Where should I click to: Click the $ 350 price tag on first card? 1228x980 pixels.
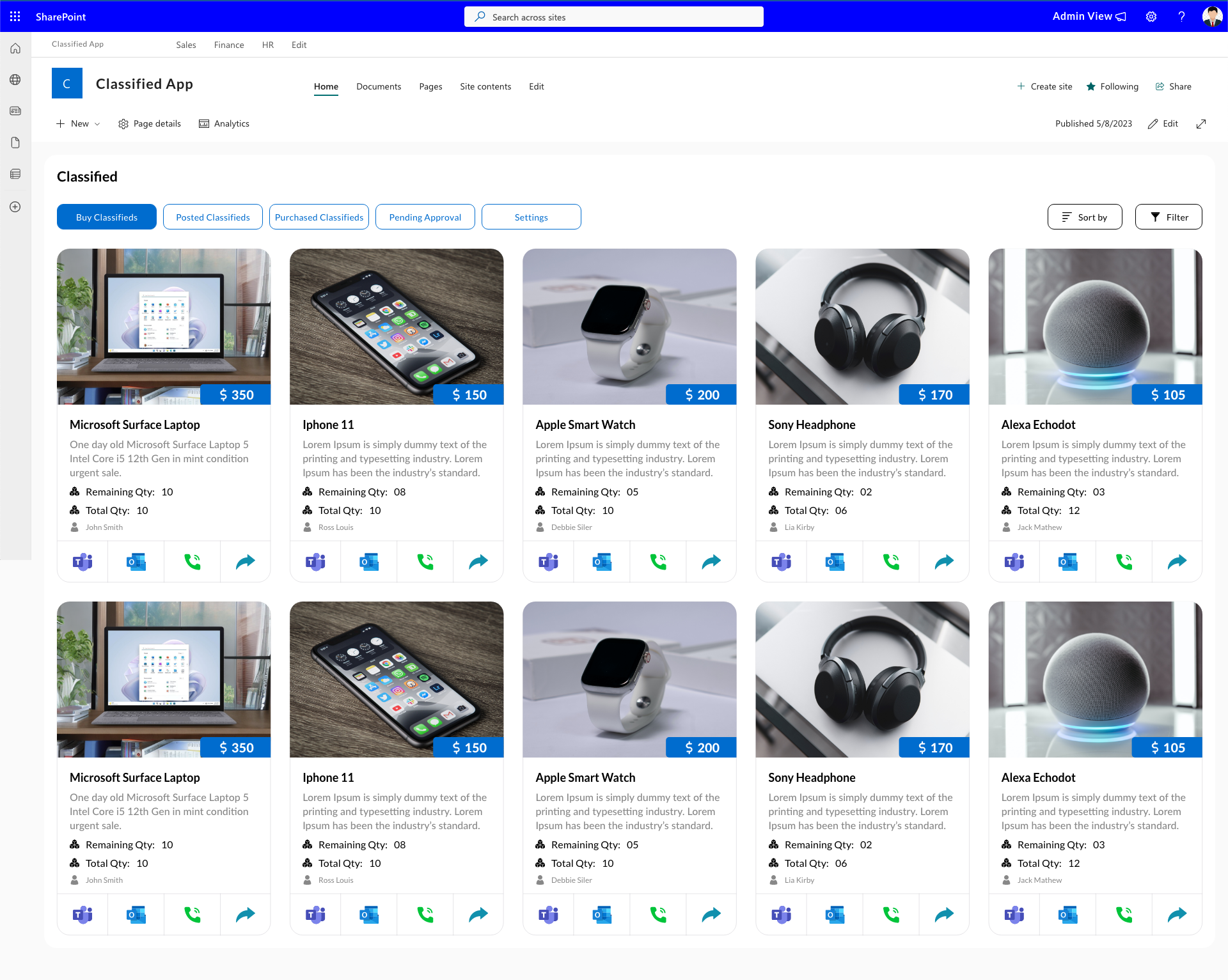click(236, 394)
